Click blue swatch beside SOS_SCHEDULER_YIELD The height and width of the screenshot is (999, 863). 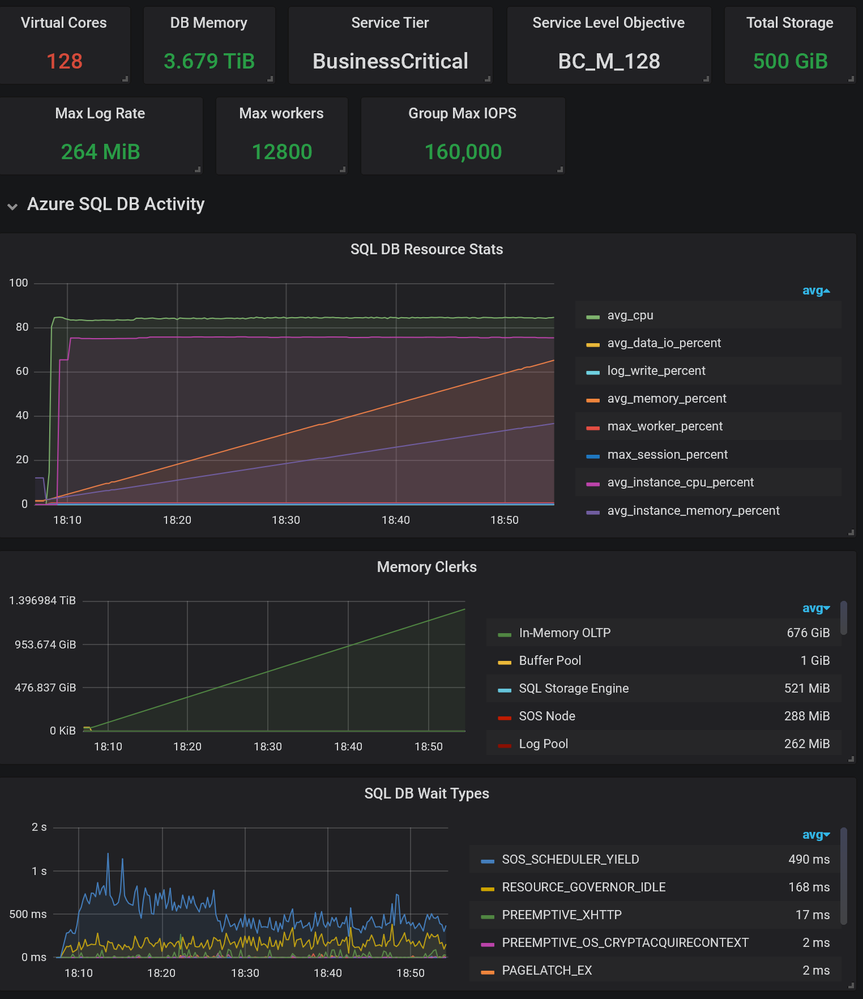tap(487, 861)
